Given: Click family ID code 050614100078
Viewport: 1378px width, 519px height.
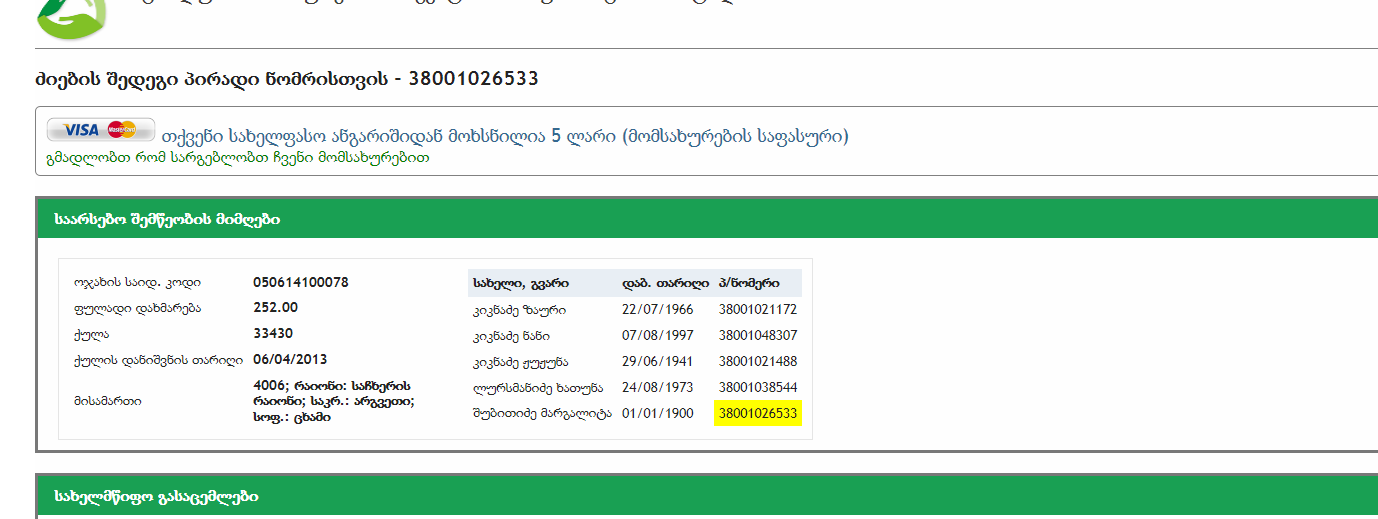Looking at the screenshot, I should click(x=301, y=283).
